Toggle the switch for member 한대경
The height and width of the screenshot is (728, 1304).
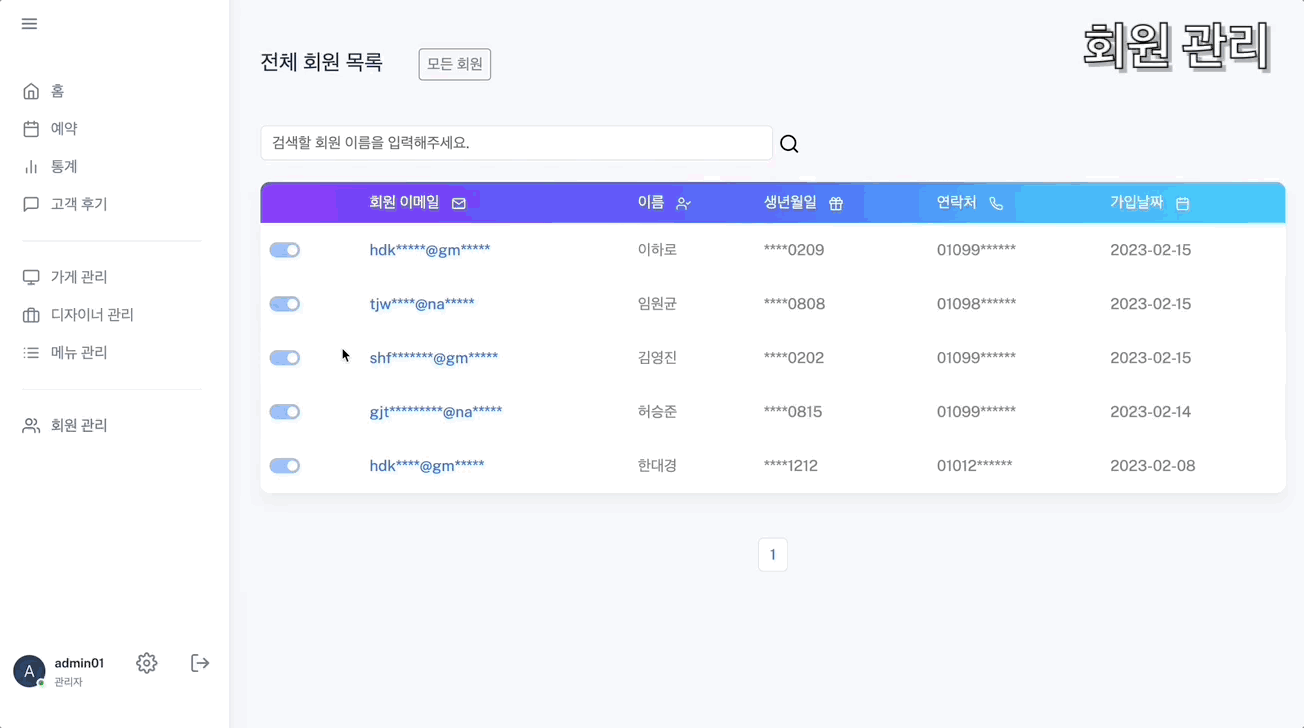[x=285, y=466]
